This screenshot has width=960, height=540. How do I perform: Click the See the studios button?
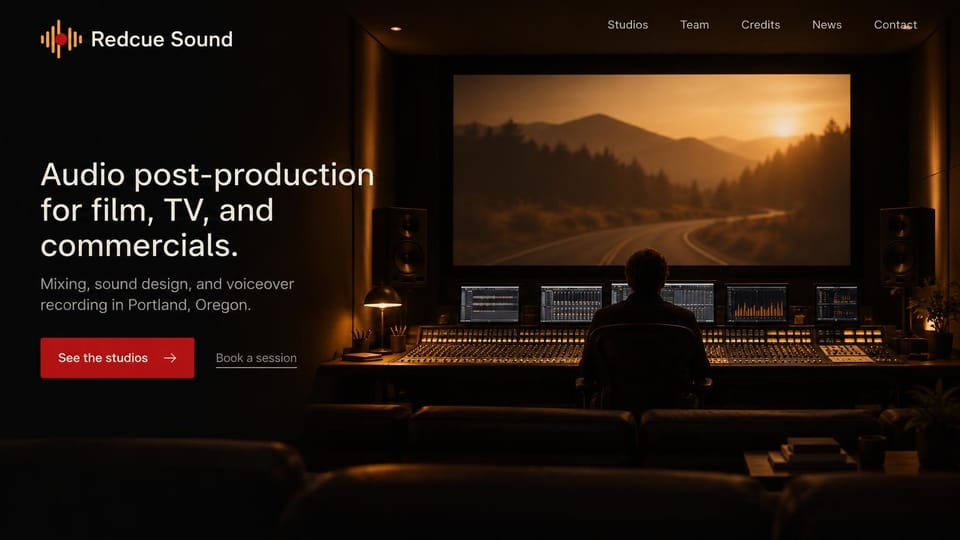[118, 358]
